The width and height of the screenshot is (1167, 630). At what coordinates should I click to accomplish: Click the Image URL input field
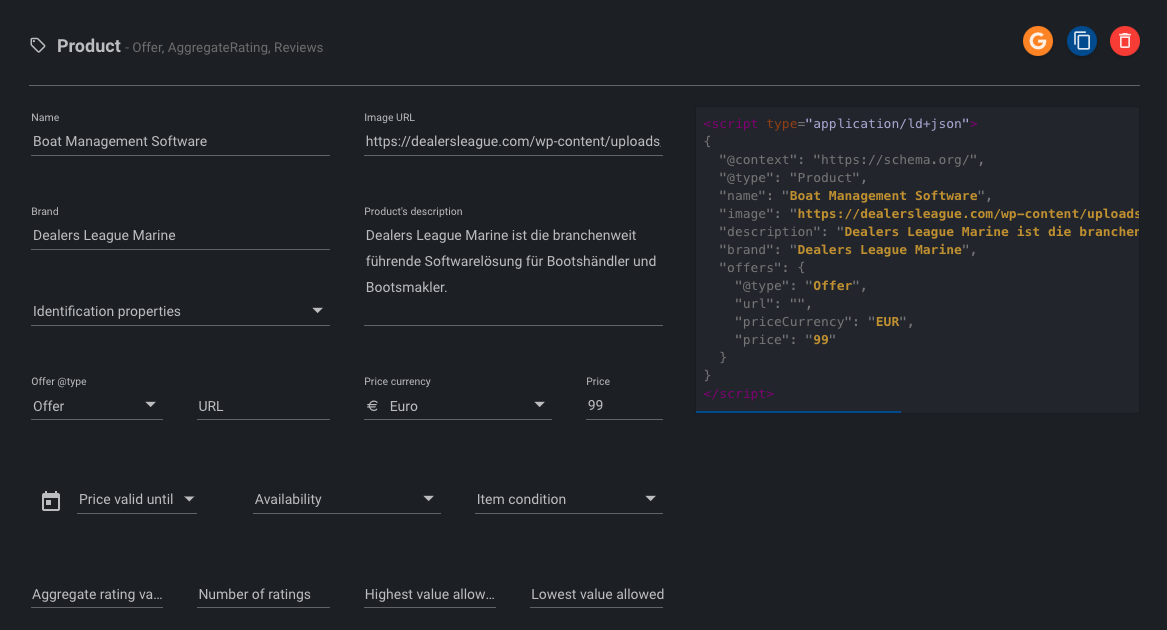coord(512,141)
